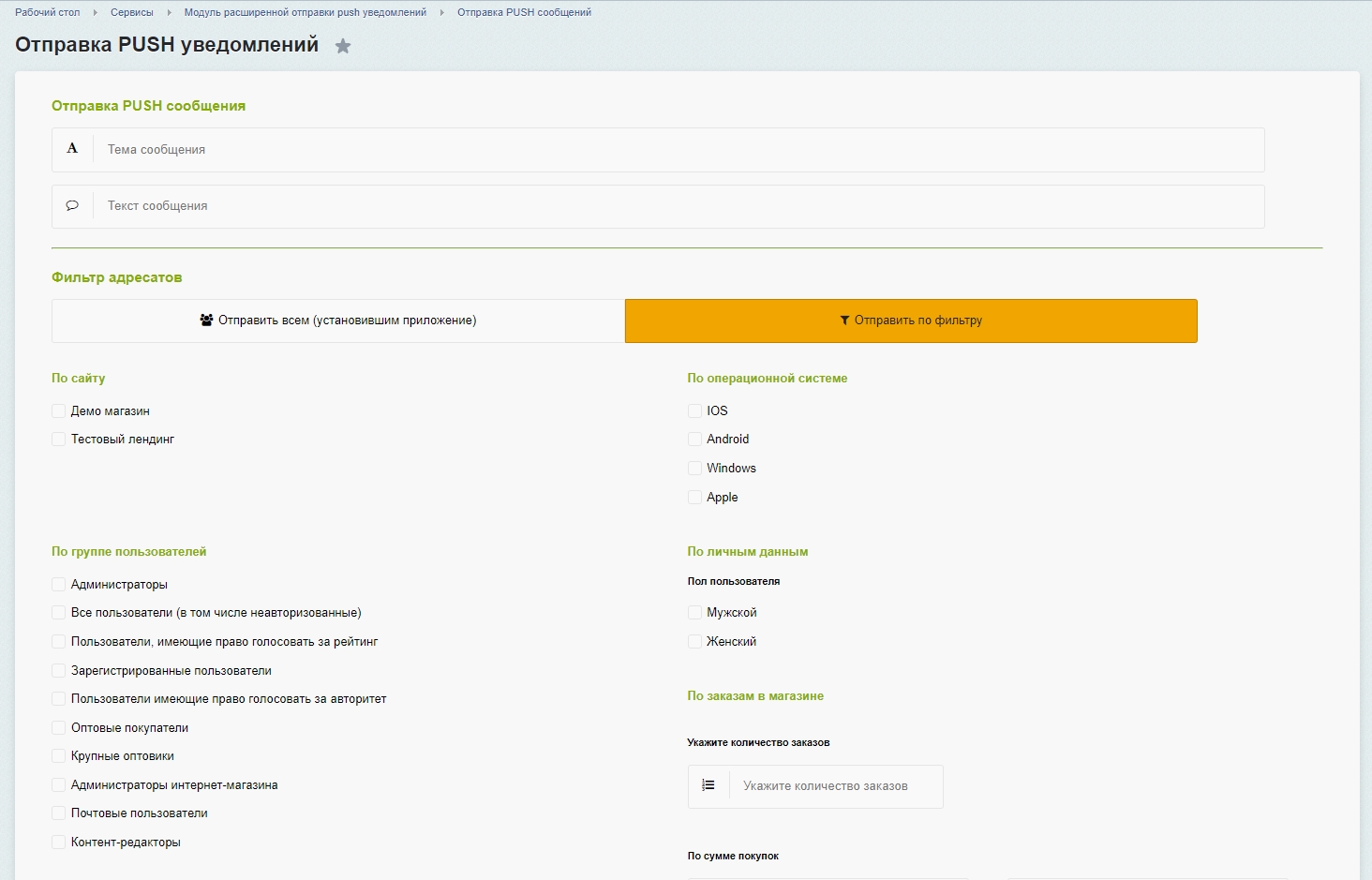This screenshot has height=880, width=1372.
Task: Click the Укажите количество заказов input field
Action: (835, 786)
